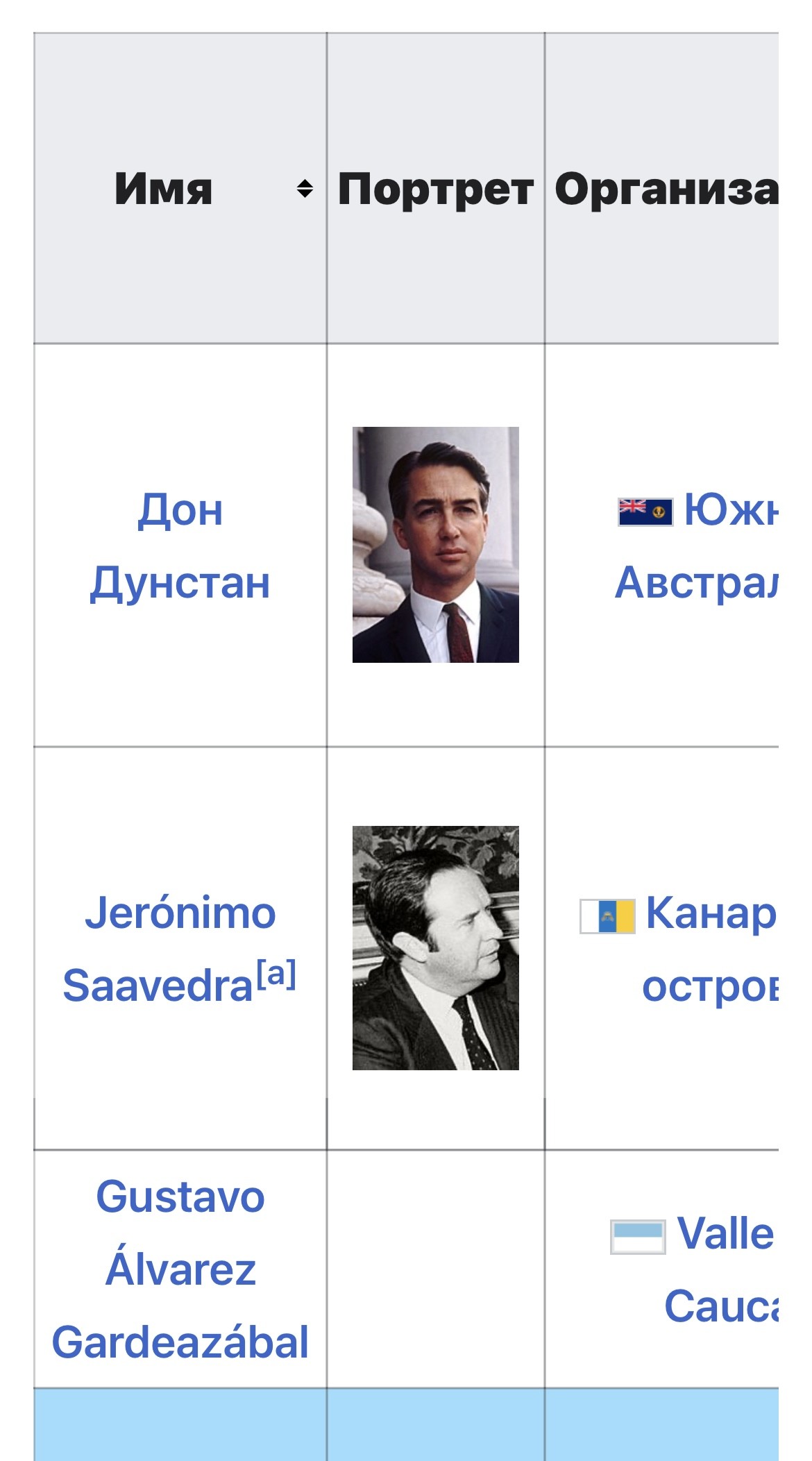
Task: Open the Дон Дунстан article link
Action: (x=180, y=546)
